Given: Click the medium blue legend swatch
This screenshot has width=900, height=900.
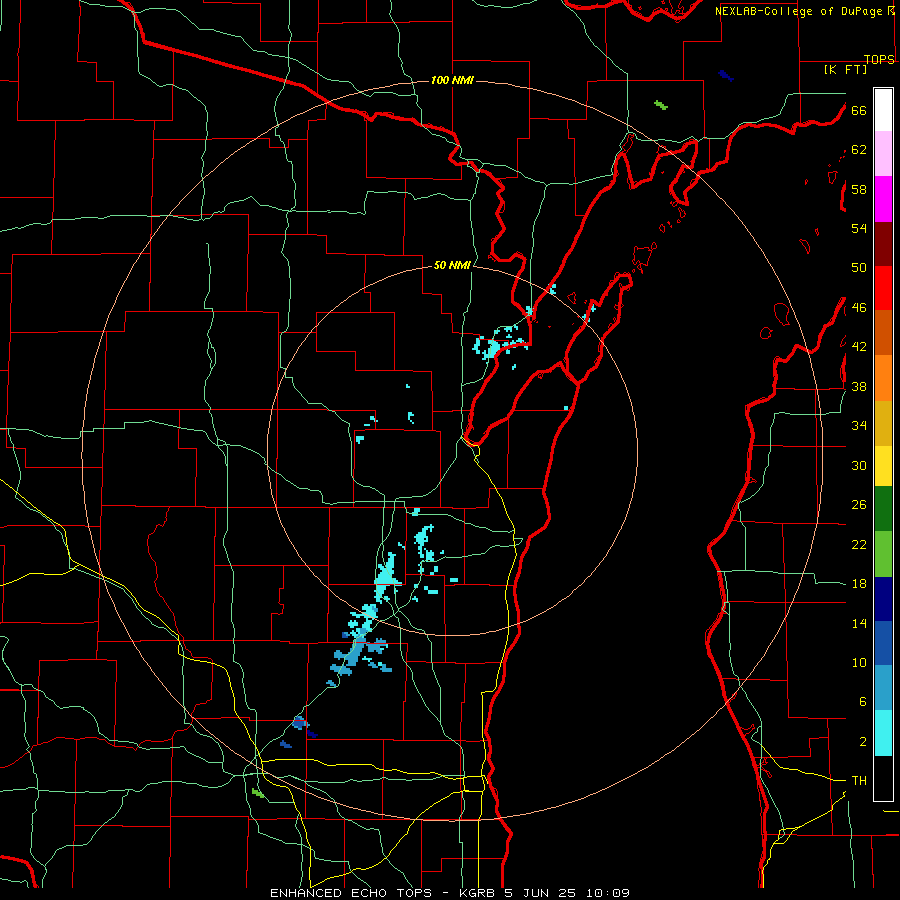Looking at the screenshot, I should 883,643.
